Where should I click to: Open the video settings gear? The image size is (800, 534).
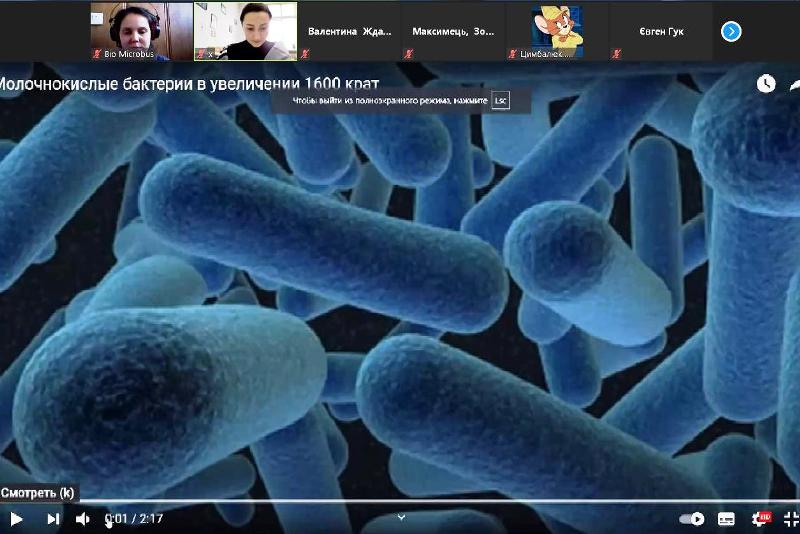coord(761,519)
